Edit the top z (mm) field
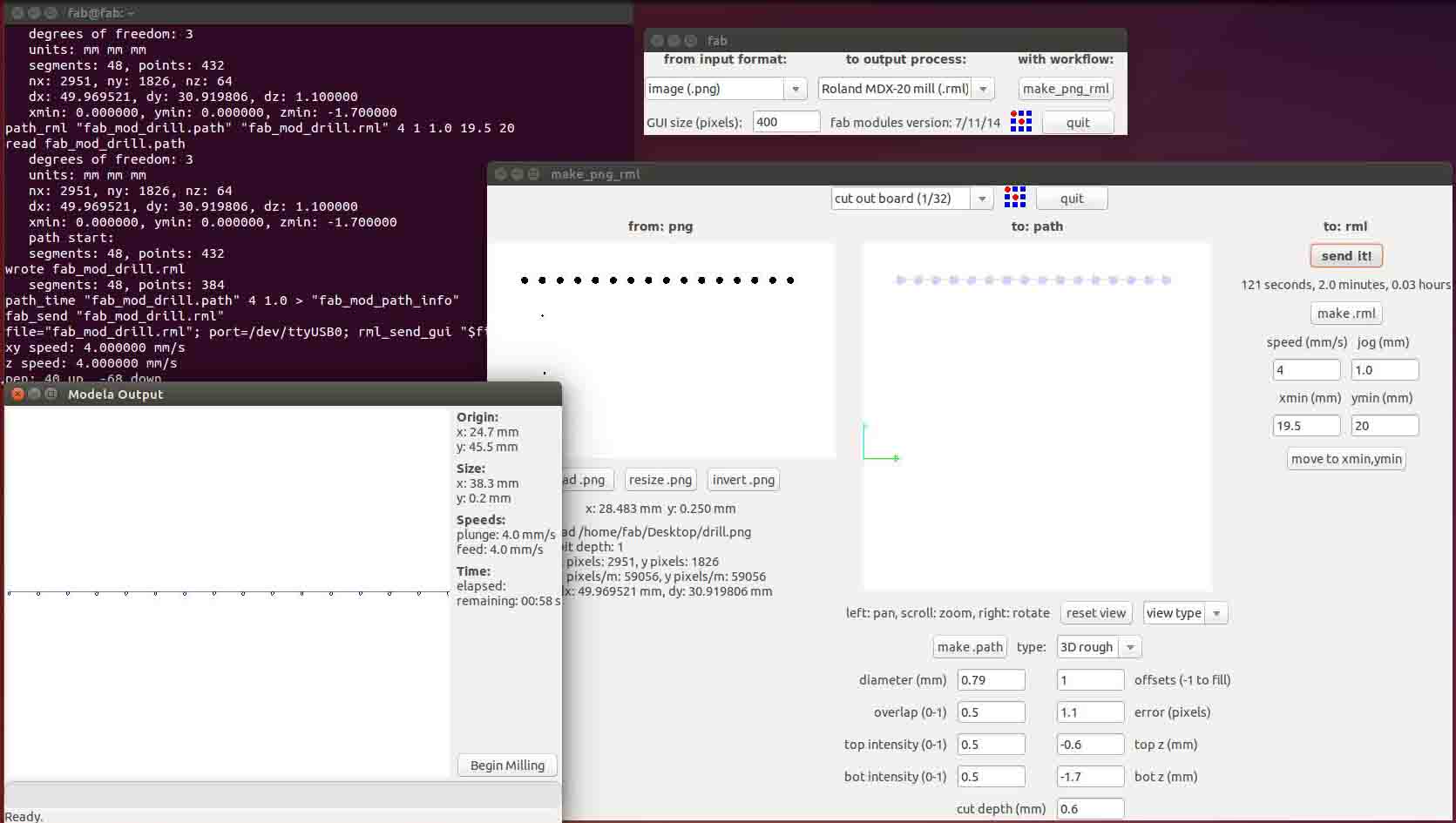The width and height of the screenshot is (1456, 823). (1090, 745)
